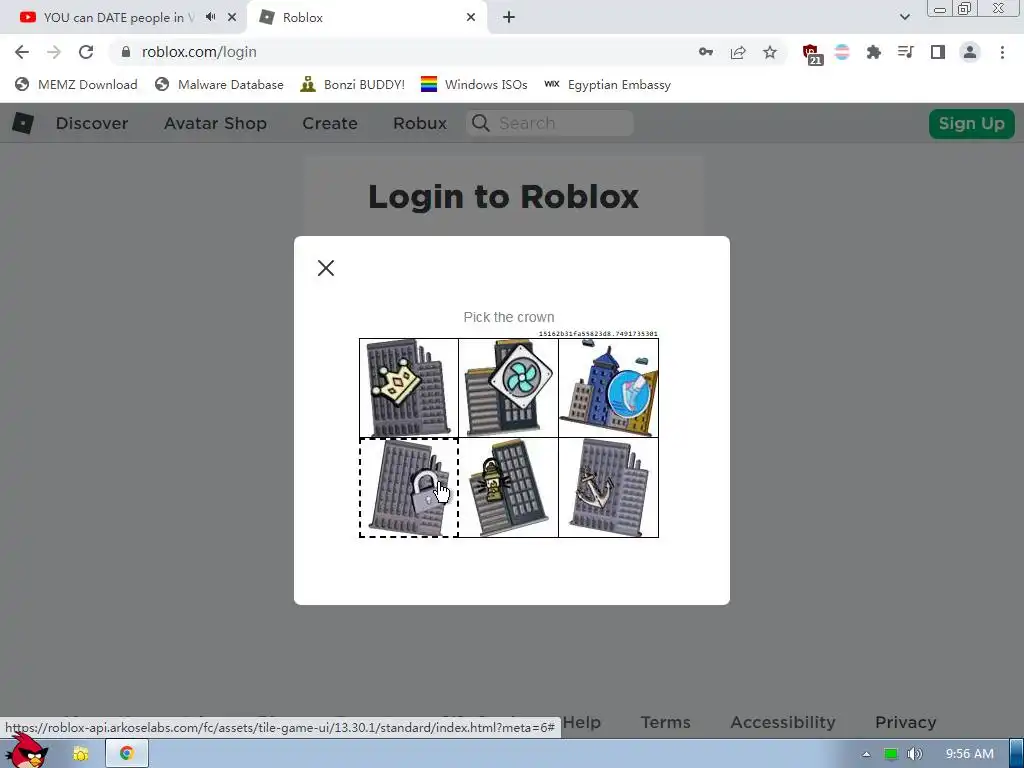
Task: Open saved passwords key icon
Action: point(705,52)
